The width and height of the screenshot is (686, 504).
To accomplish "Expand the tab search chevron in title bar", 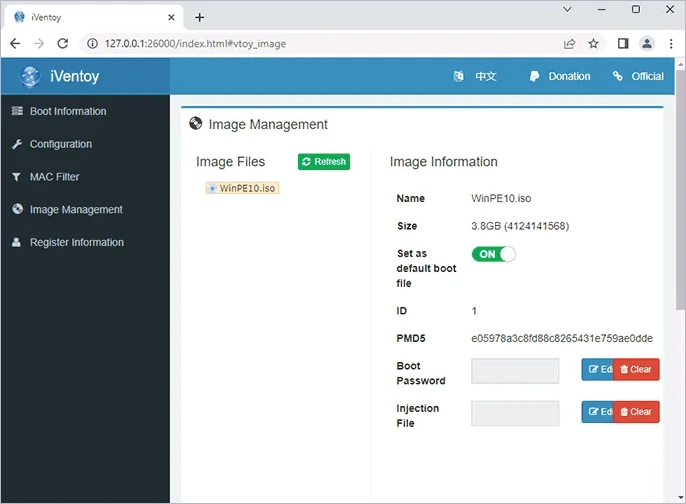I will point(567,10).
